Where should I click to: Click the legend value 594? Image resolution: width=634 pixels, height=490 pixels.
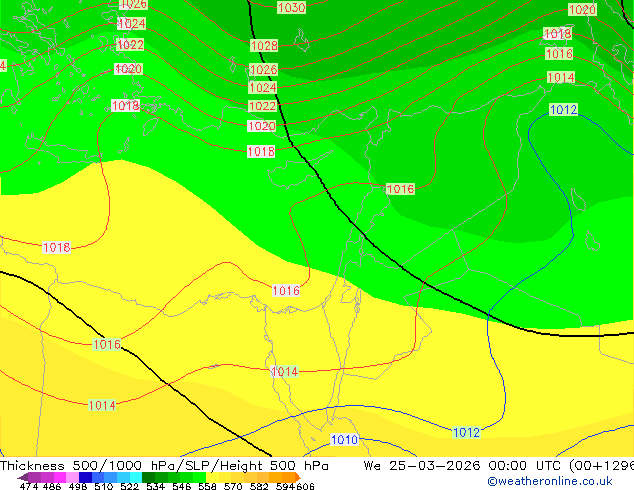285,486
